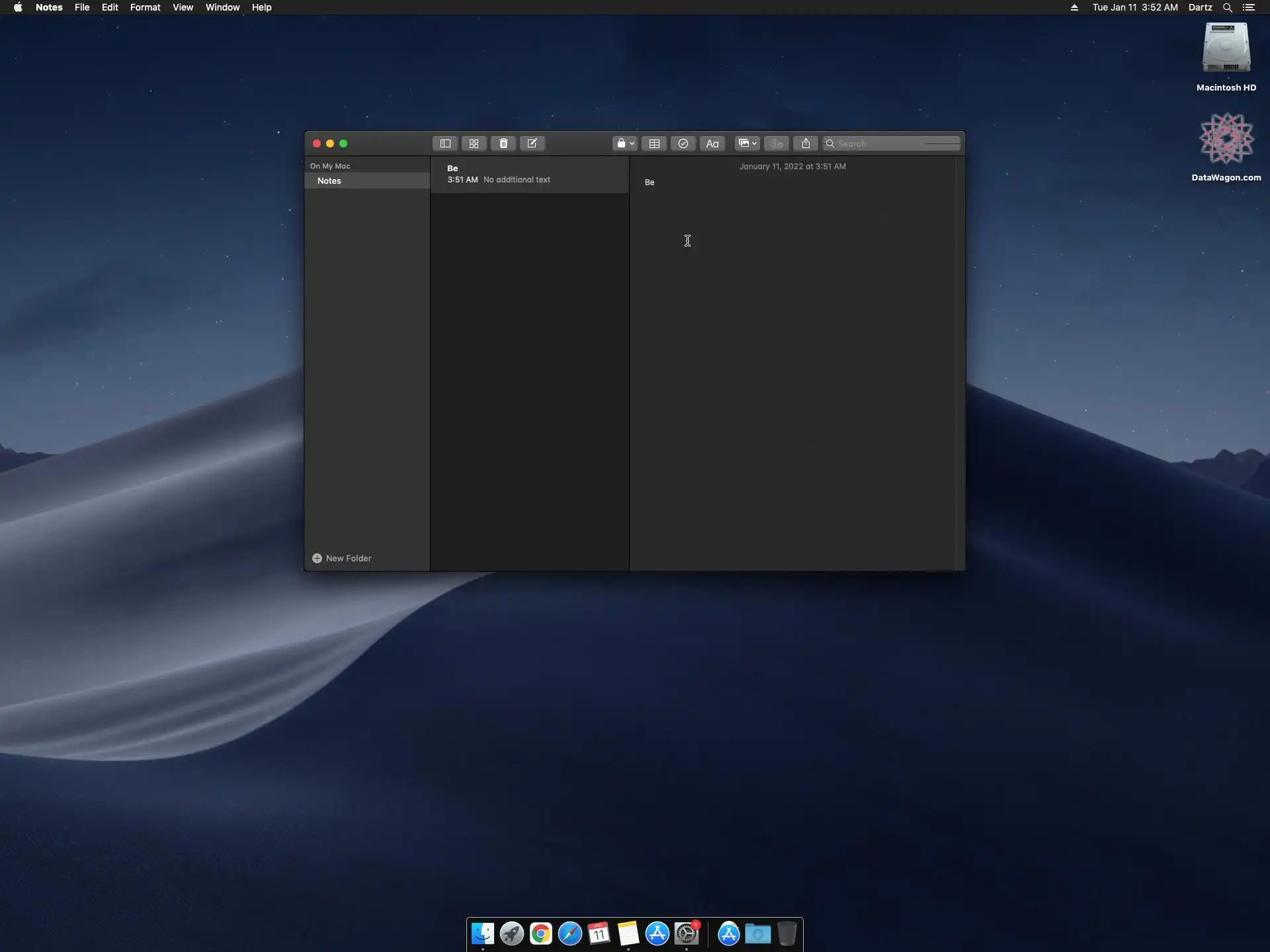
Task: Click the share note icon
Action: [x=806, y=143]
